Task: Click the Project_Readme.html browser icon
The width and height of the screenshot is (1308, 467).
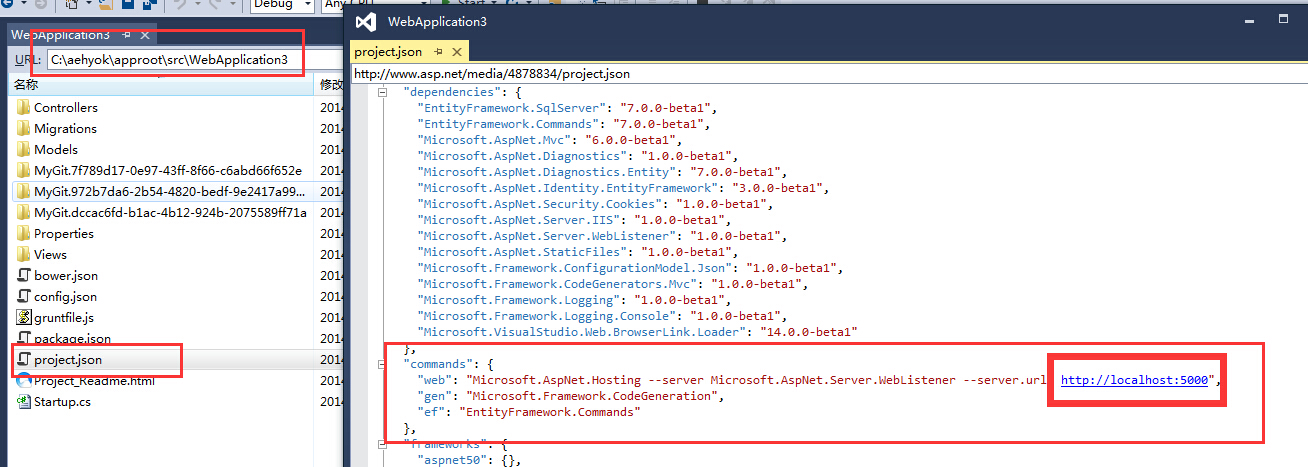Action: click(x=24, y=380)
